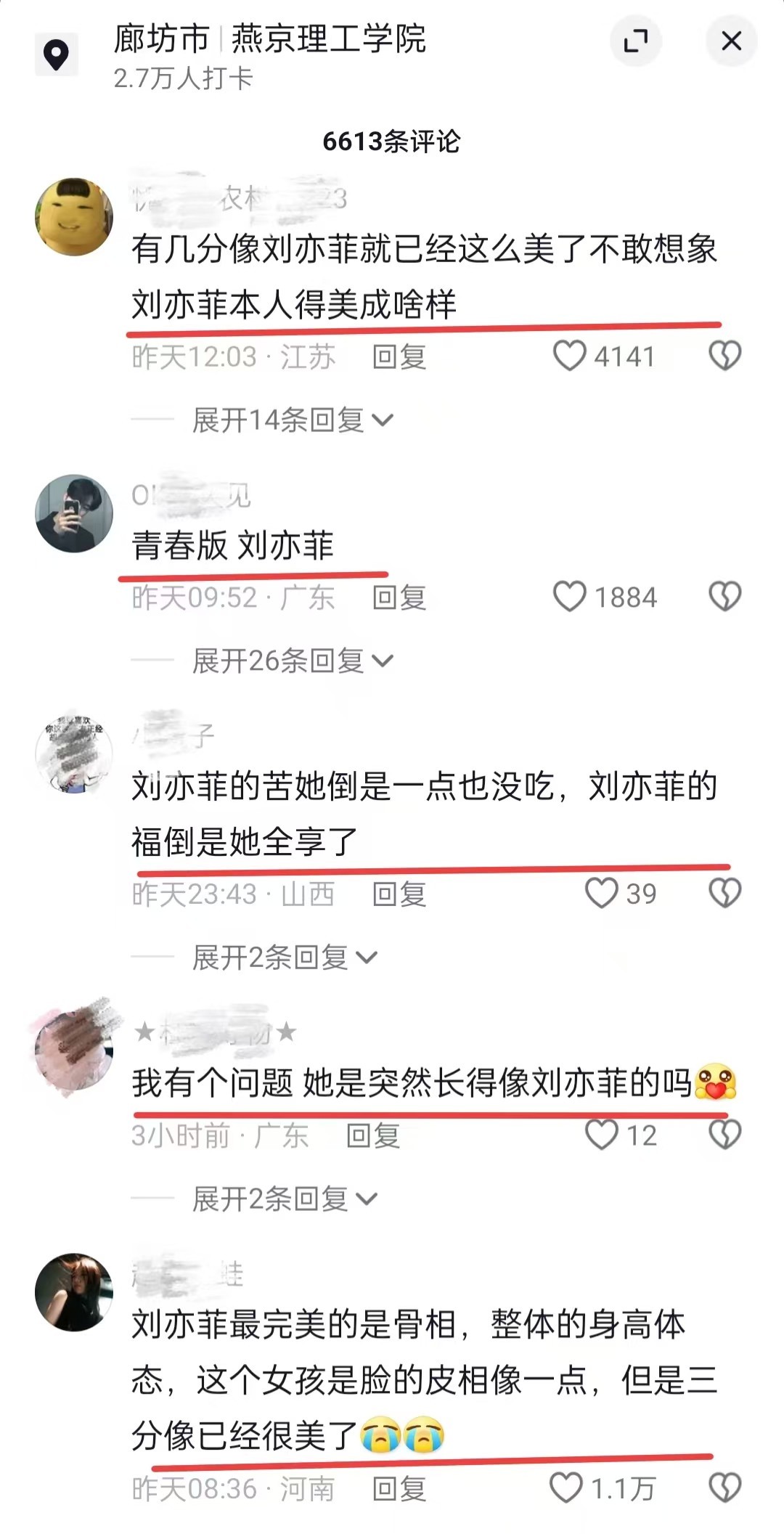The width and height of the screenshot is (784, 1534).
Task: Reply to the Henan comment via 回复
Action: pyautogui.click(x=399, y=1488)
